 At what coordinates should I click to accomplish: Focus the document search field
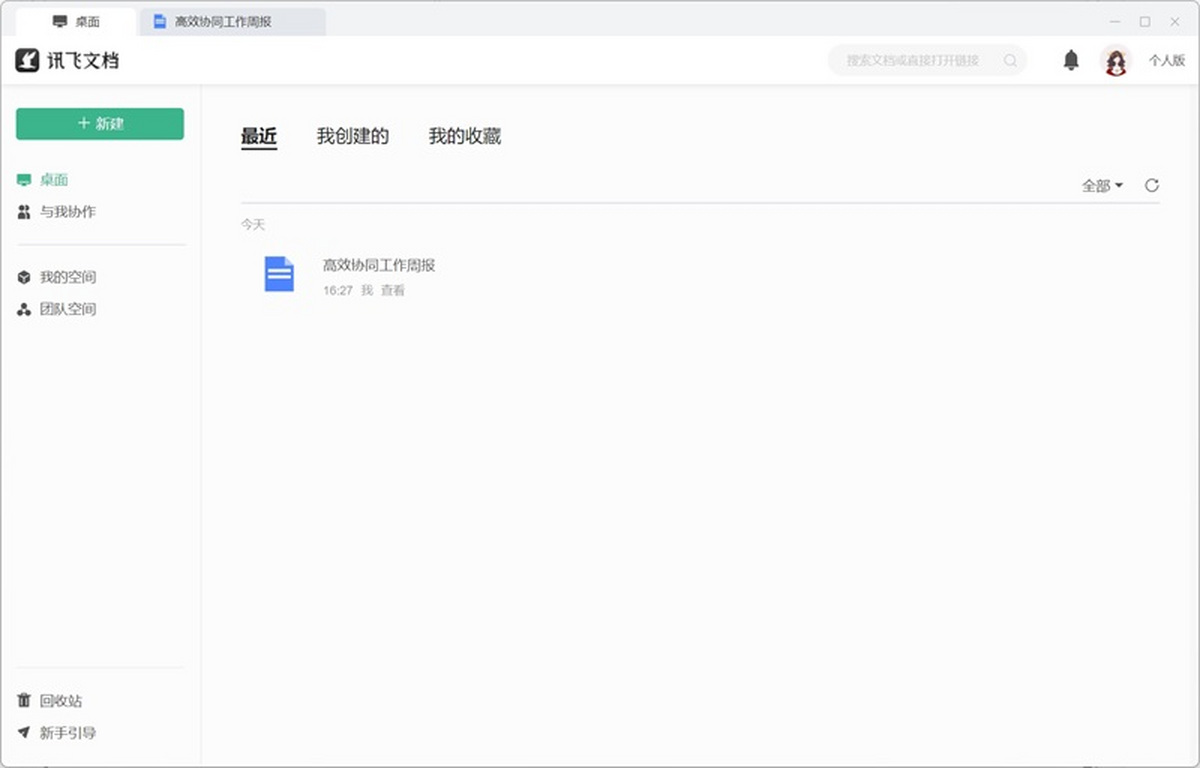point(927,60)
